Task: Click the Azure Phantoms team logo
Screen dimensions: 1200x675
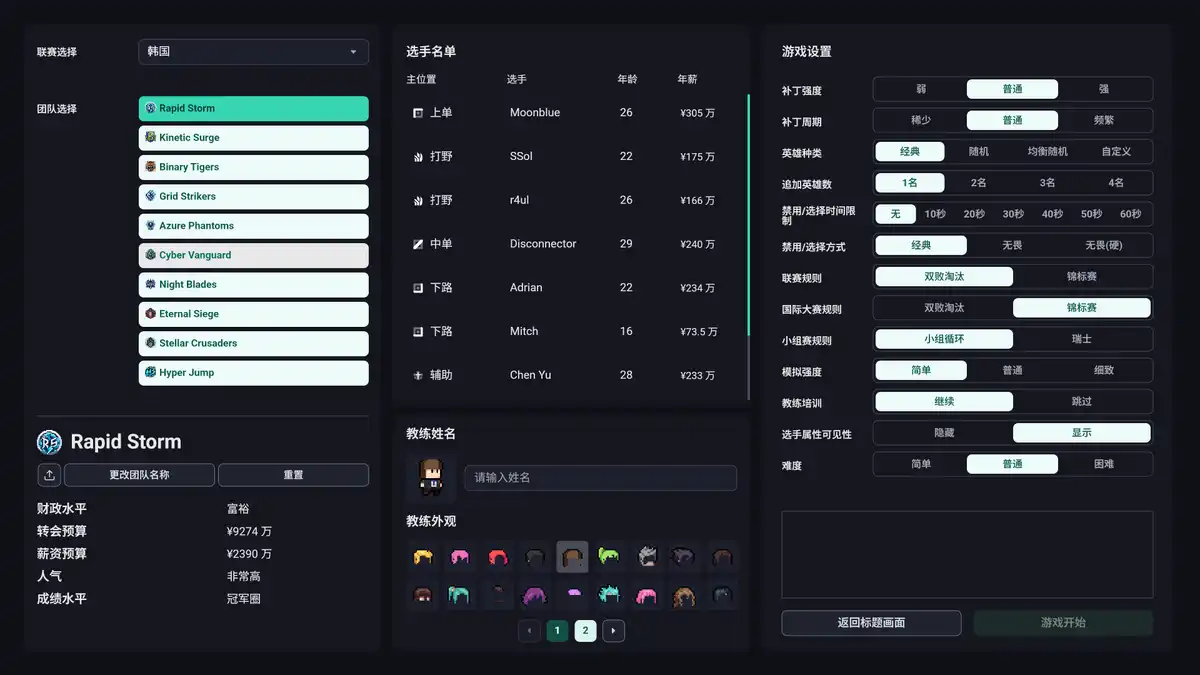Action: [x=150, y=225]
